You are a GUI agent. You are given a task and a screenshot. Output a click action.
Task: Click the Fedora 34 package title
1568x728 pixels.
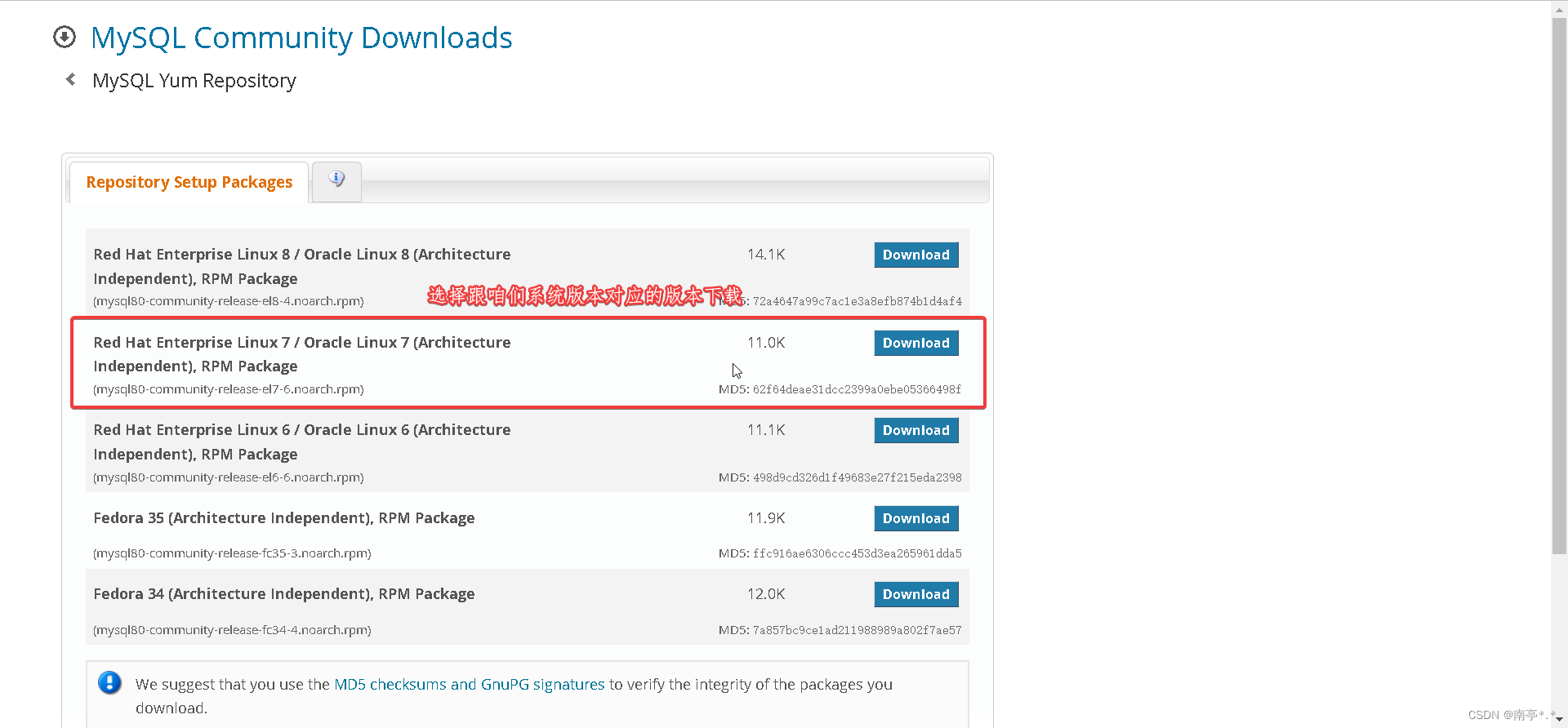coord(284,594)
